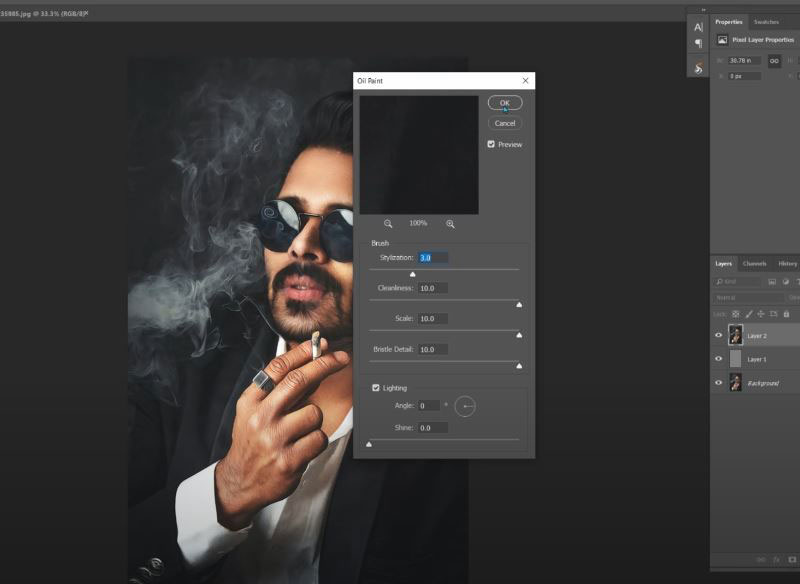This screenshot has width=800, height=584.
Task: Open the Character panel icon
Action: [699, 27]
